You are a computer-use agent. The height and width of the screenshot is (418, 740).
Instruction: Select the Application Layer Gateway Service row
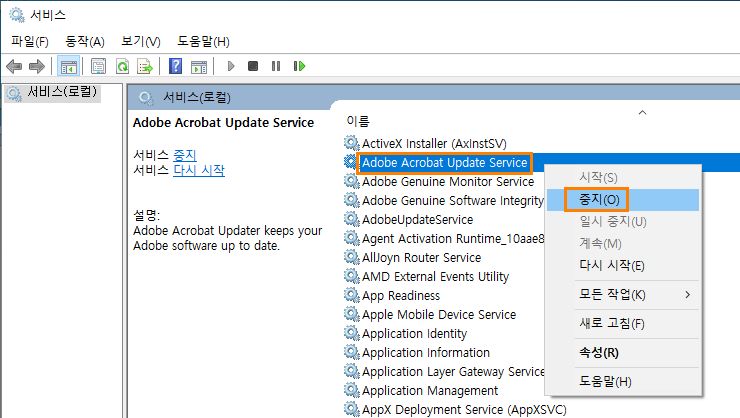[453, 372]
